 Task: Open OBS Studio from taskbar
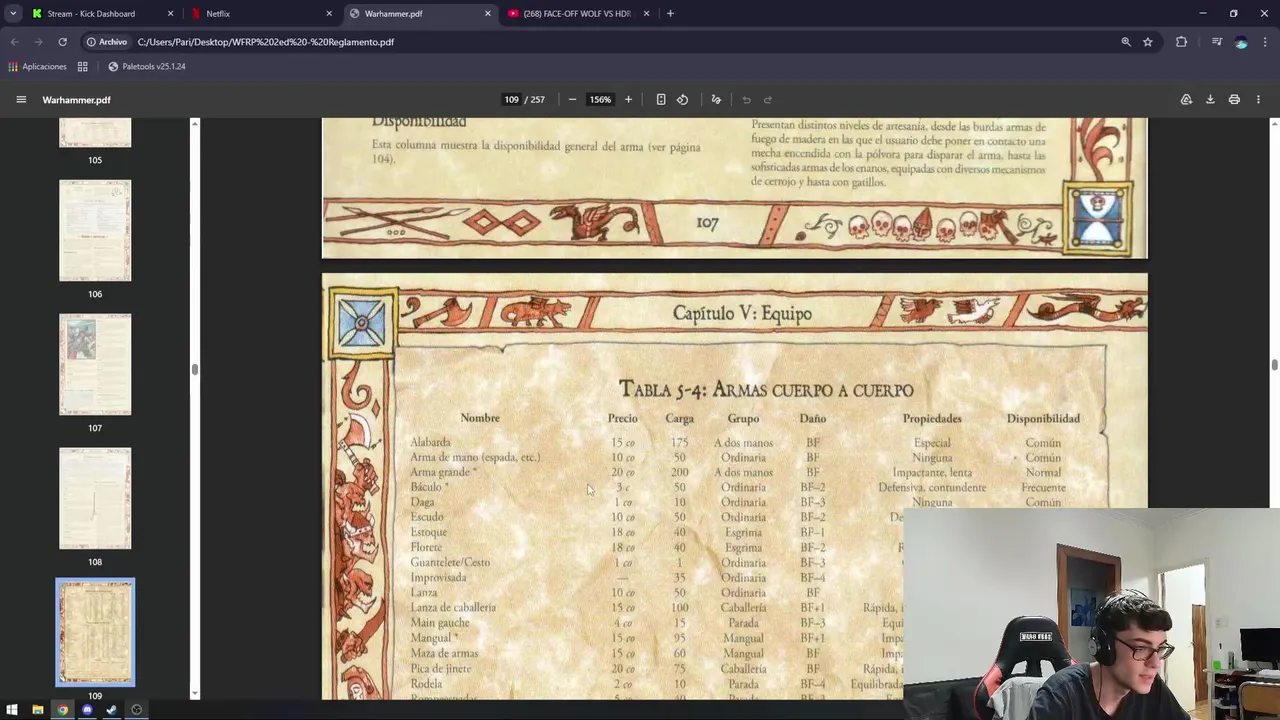(136, 710)
